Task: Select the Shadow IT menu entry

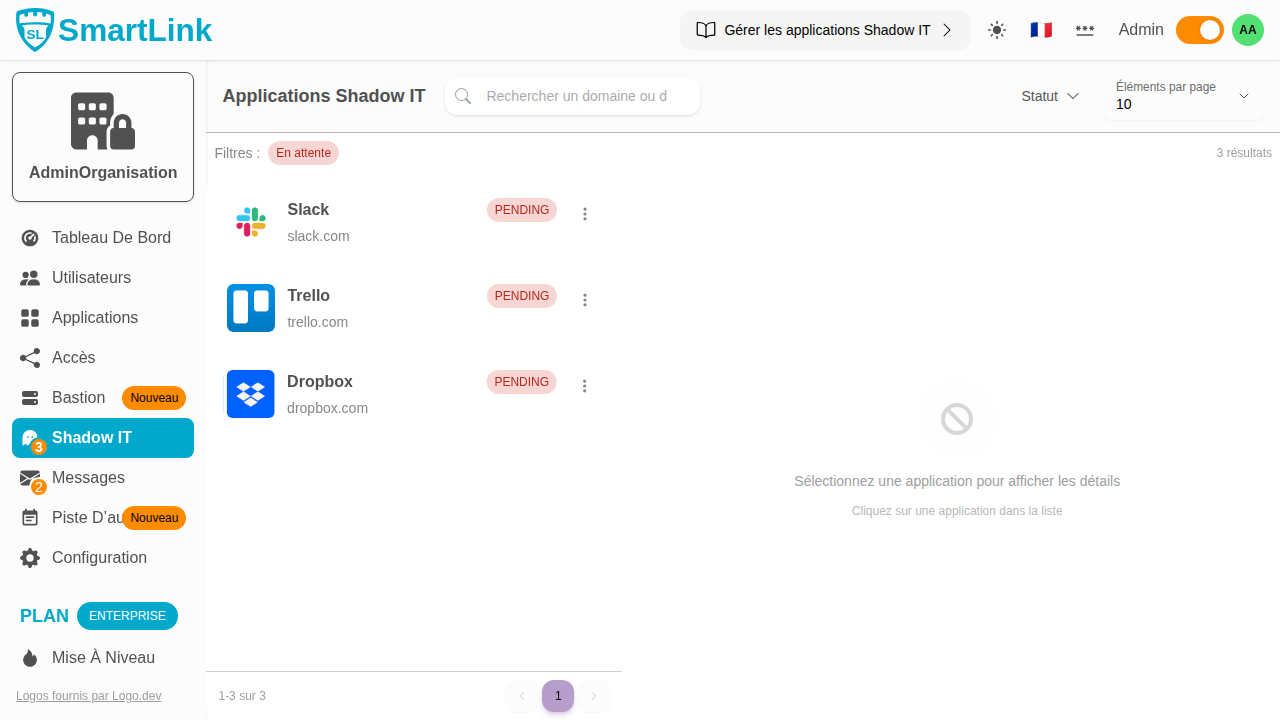Action: point(91,437)
